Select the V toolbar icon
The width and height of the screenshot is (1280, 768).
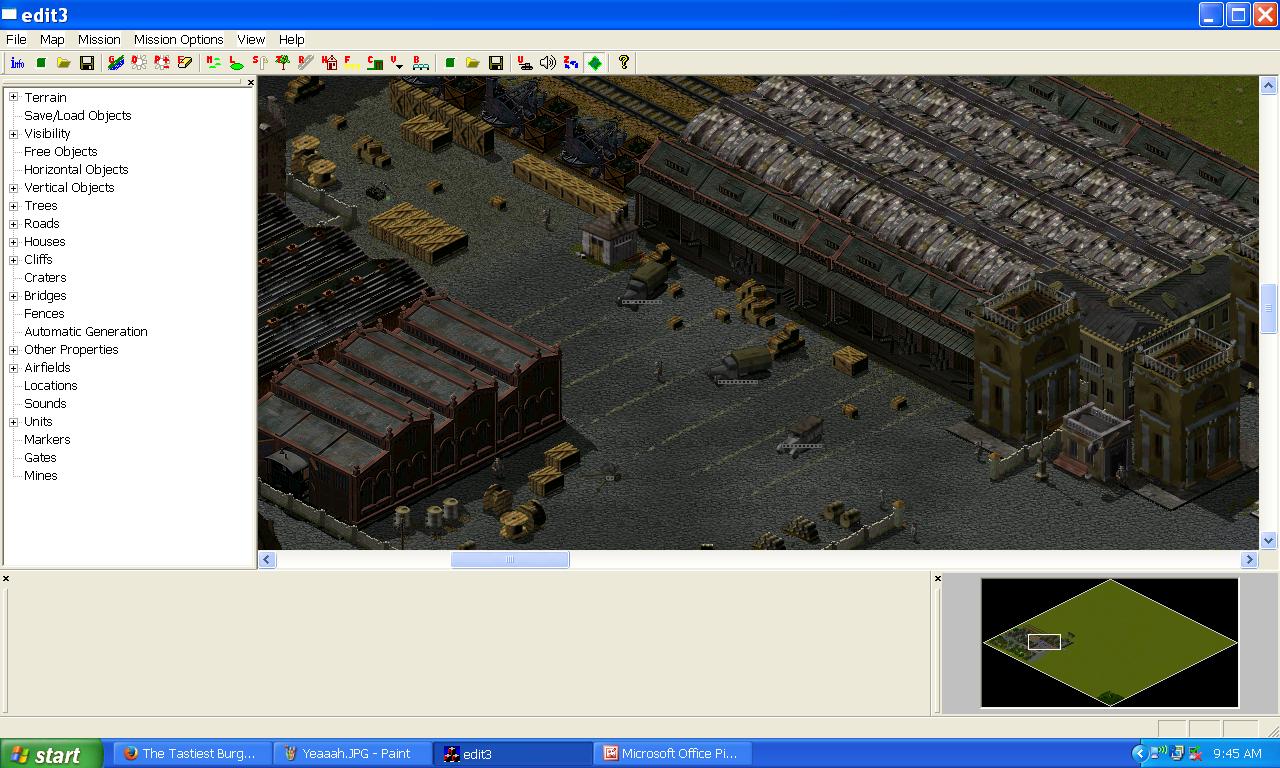pyautogui.click(x=398, y=63)
